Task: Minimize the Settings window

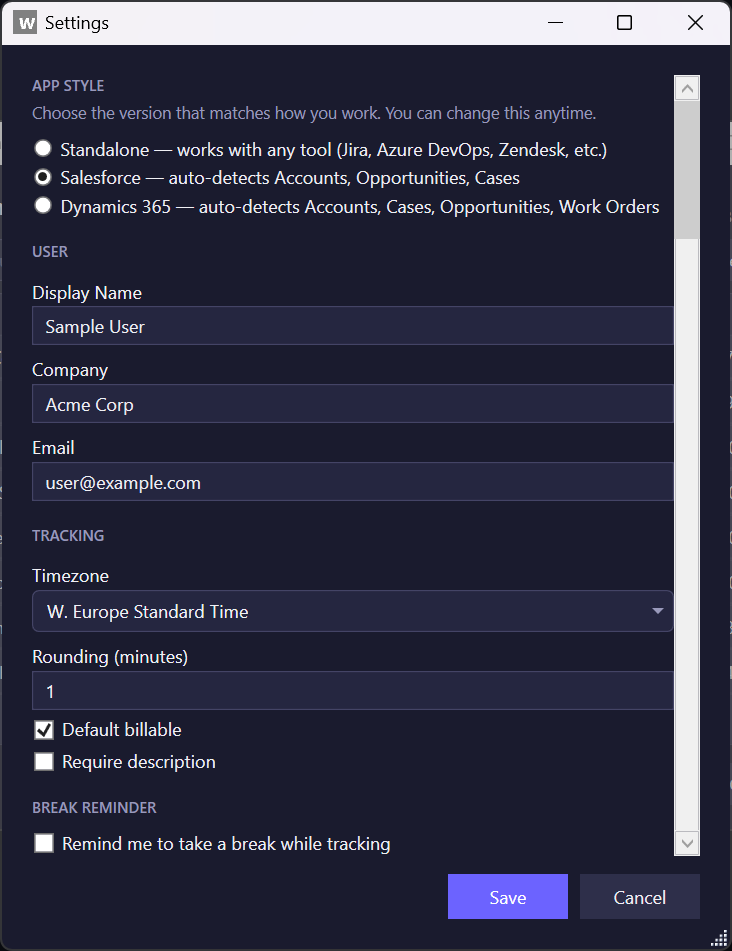Action: [x=555, y=23]
